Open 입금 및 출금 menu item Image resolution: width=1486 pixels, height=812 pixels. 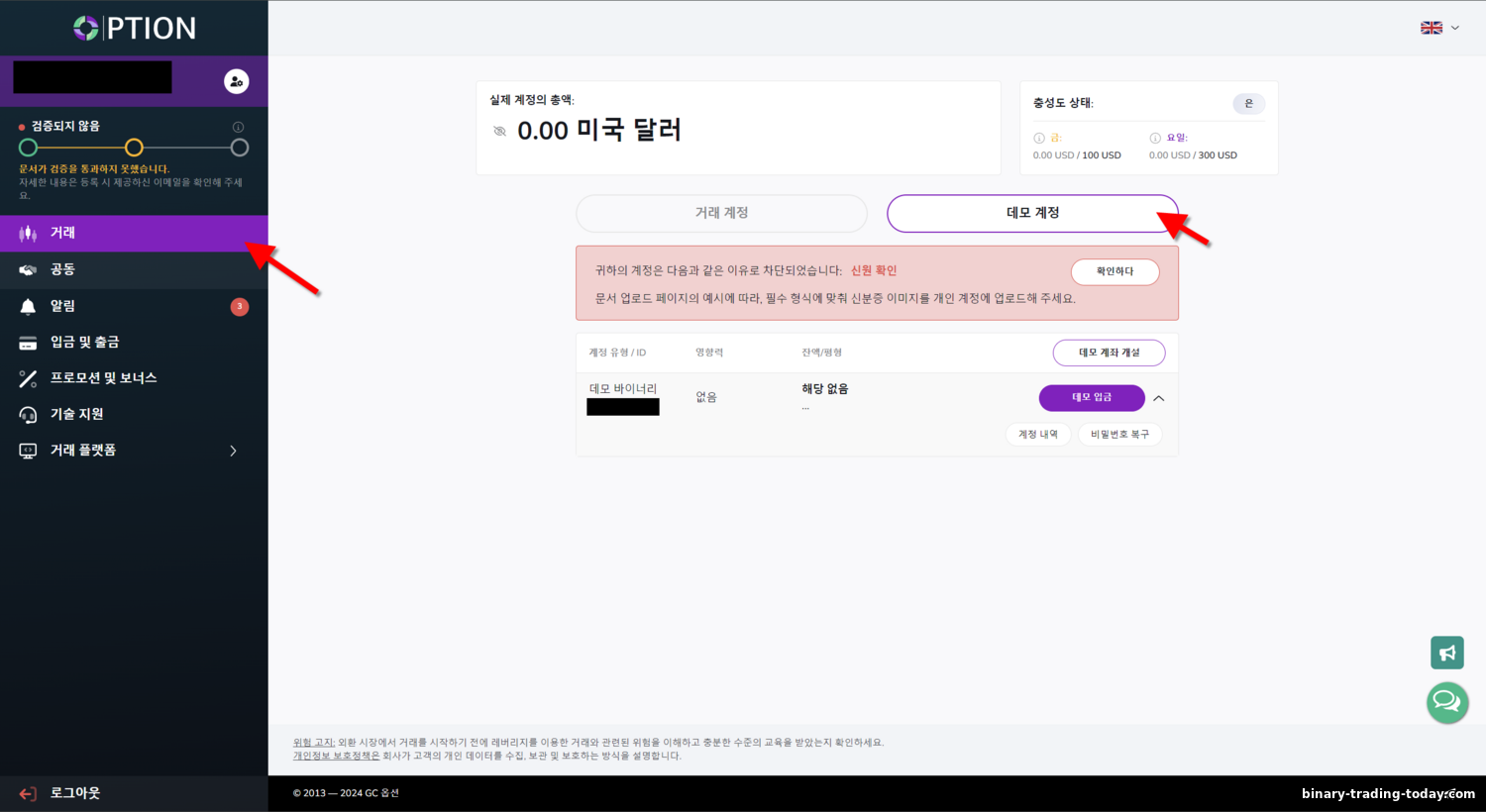click(x=134, y=342)
